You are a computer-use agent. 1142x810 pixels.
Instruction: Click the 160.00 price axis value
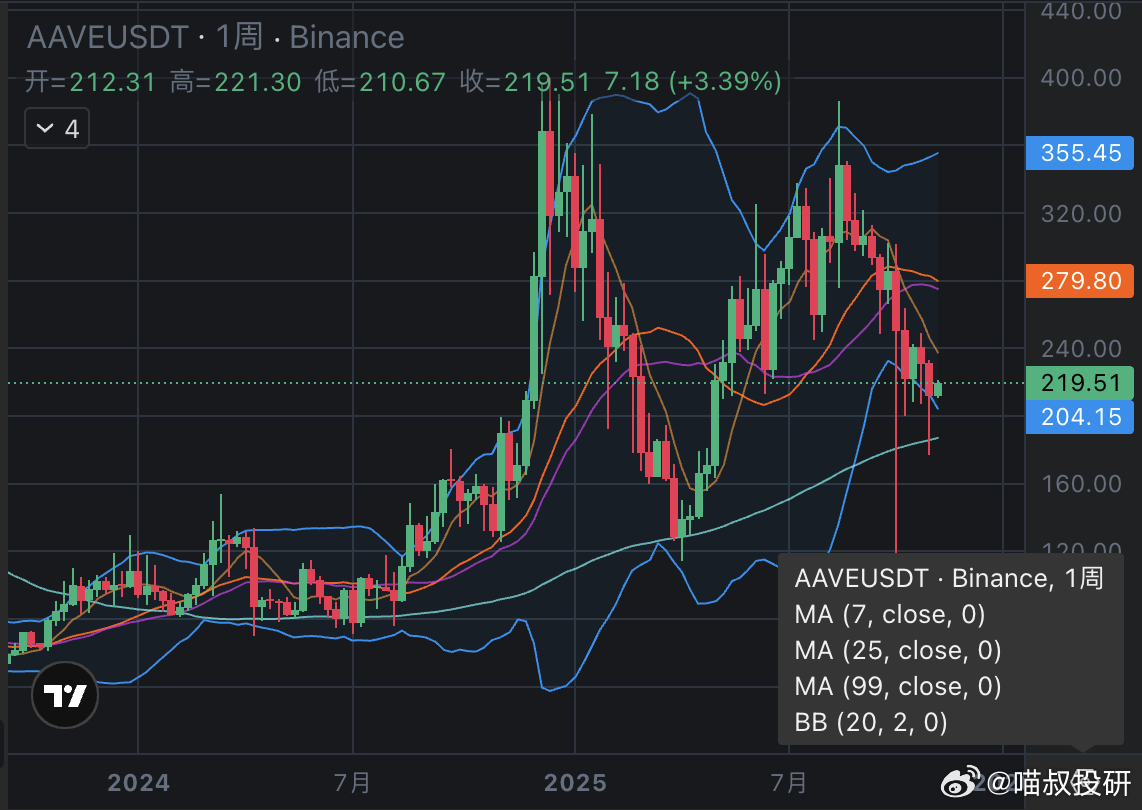click(x=1081, y=484)
